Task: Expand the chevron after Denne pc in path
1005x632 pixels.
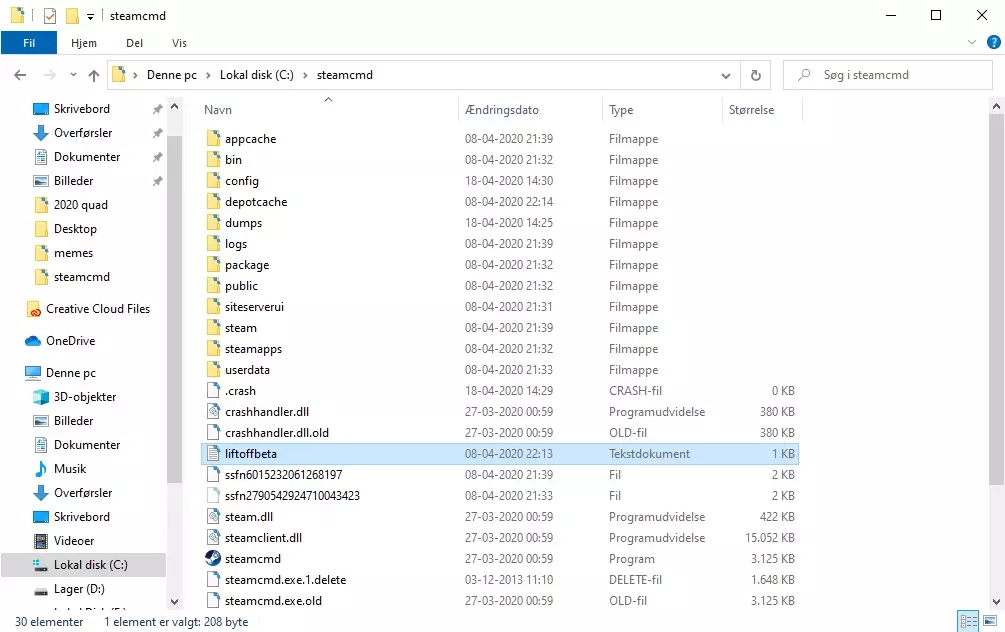Action: tap(208, 75)
